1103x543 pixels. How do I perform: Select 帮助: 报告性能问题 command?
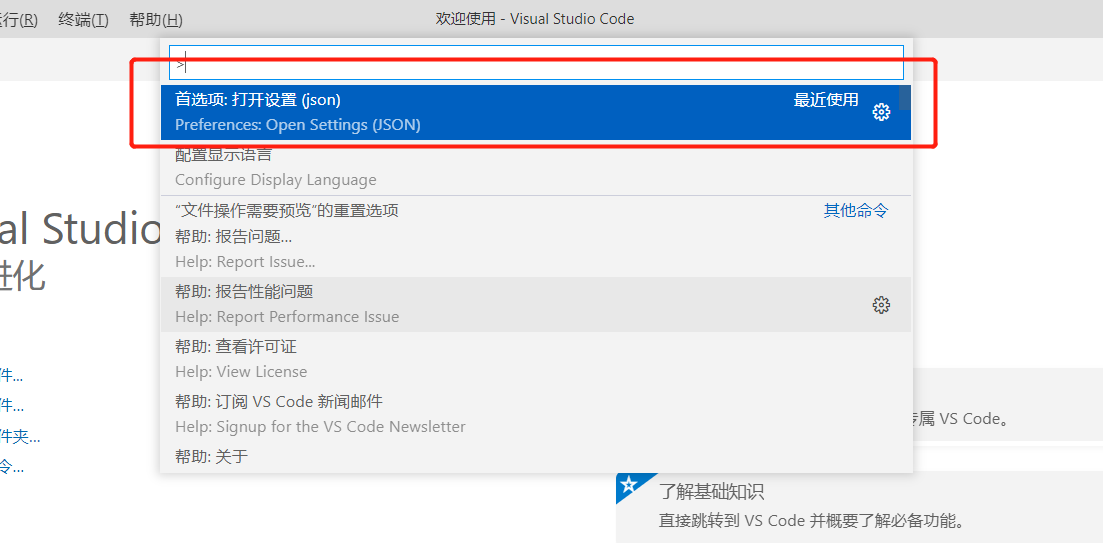(536, 305)
